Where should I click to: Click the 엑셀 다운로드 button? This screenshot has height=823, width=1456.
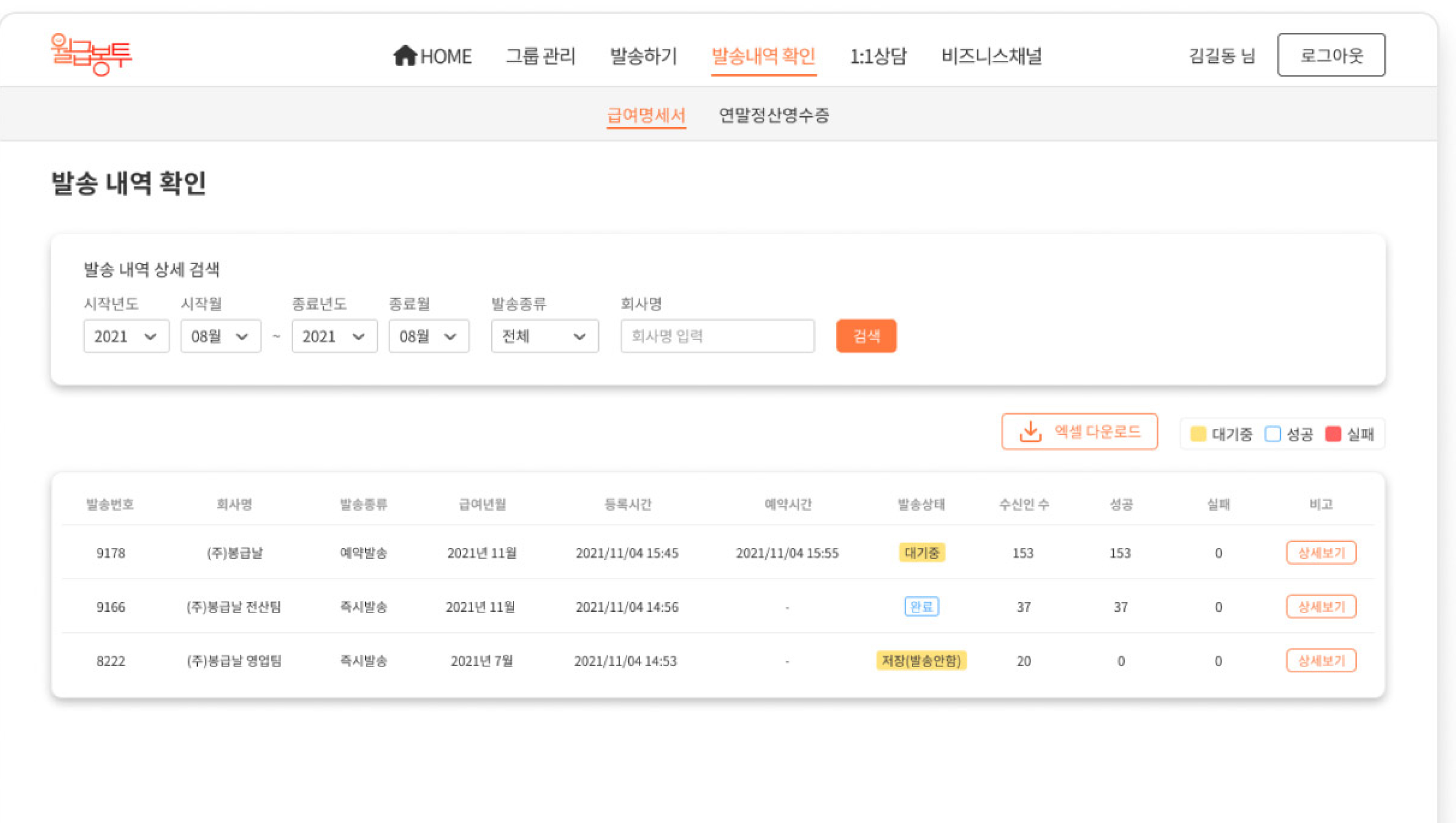(x=1079, y=432)
